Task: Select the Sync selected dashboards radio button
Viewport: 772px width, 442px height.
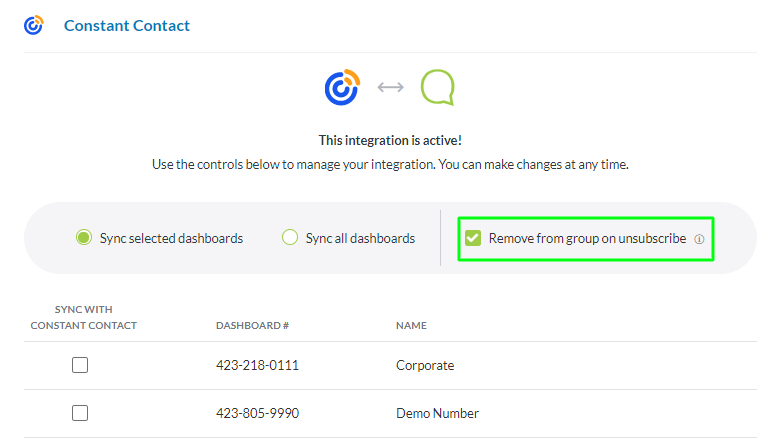Action: [x=84, y=238]
